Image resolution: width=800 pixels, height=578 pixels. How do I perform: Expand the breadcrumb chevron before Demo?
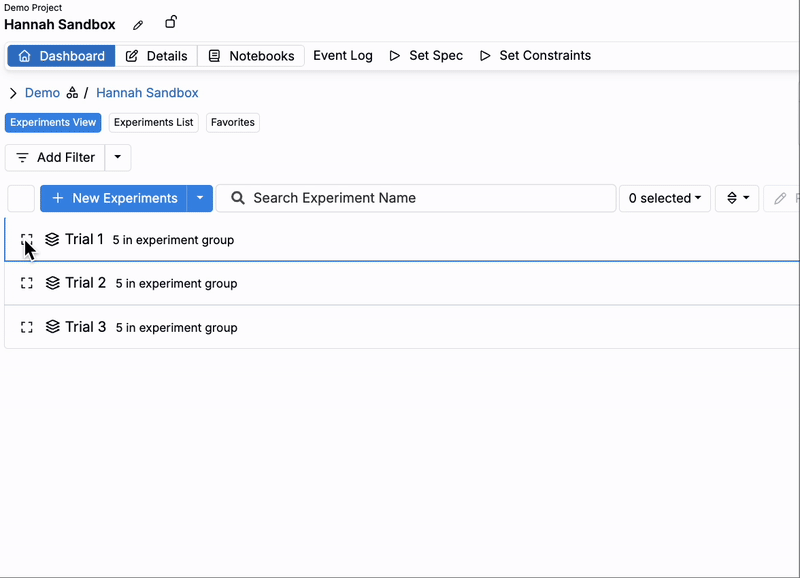(13, 93)
